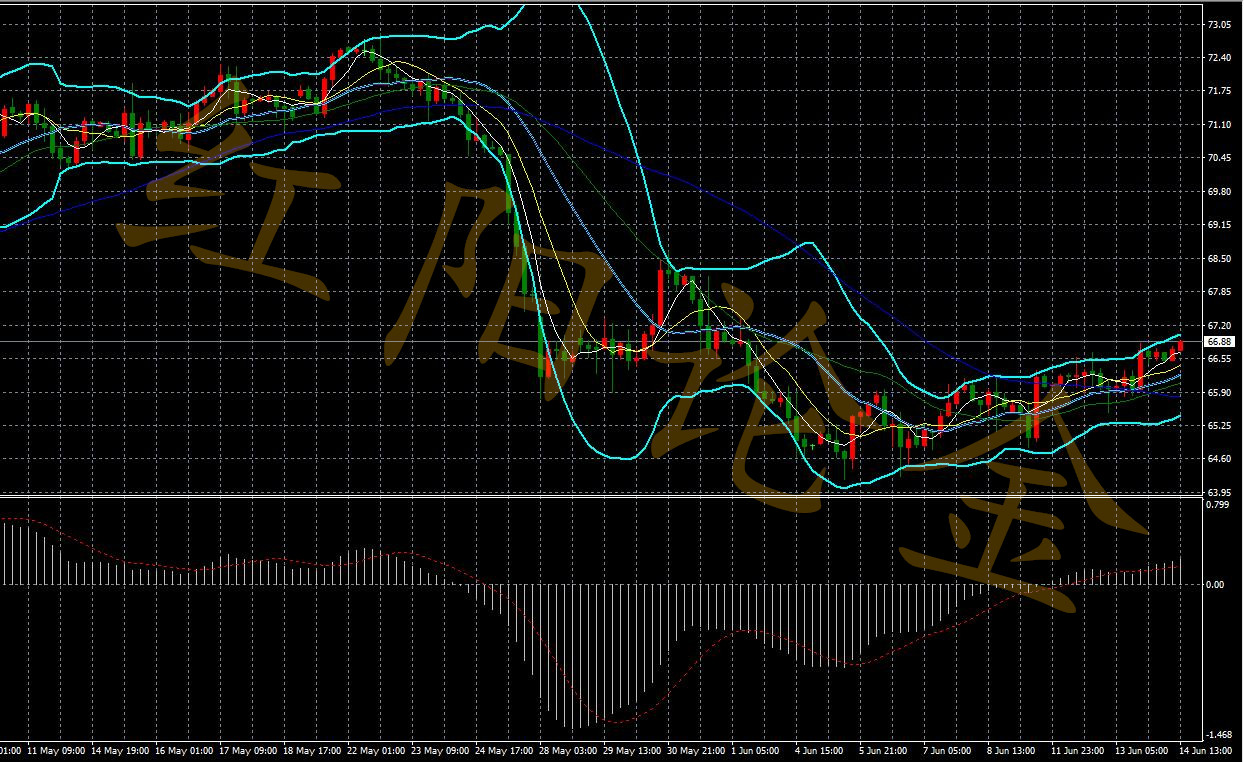The width and height of the screenshot is (1244, 762).
Task: Click the 23 May 09:00 time label
Action: pos(440,750)
